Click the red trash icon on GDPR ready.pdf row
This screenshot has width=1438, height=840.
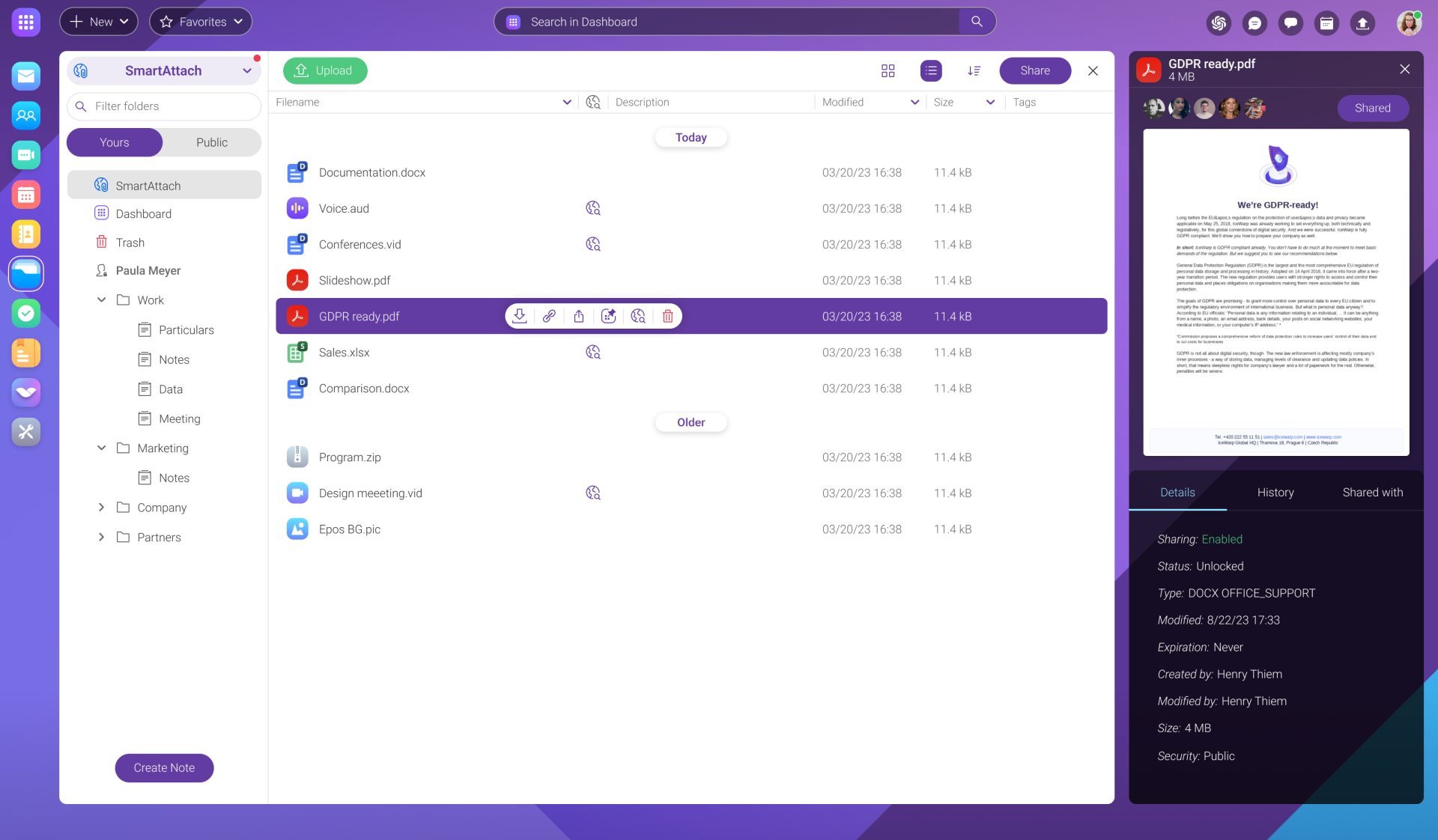click(x=667, y=316)
